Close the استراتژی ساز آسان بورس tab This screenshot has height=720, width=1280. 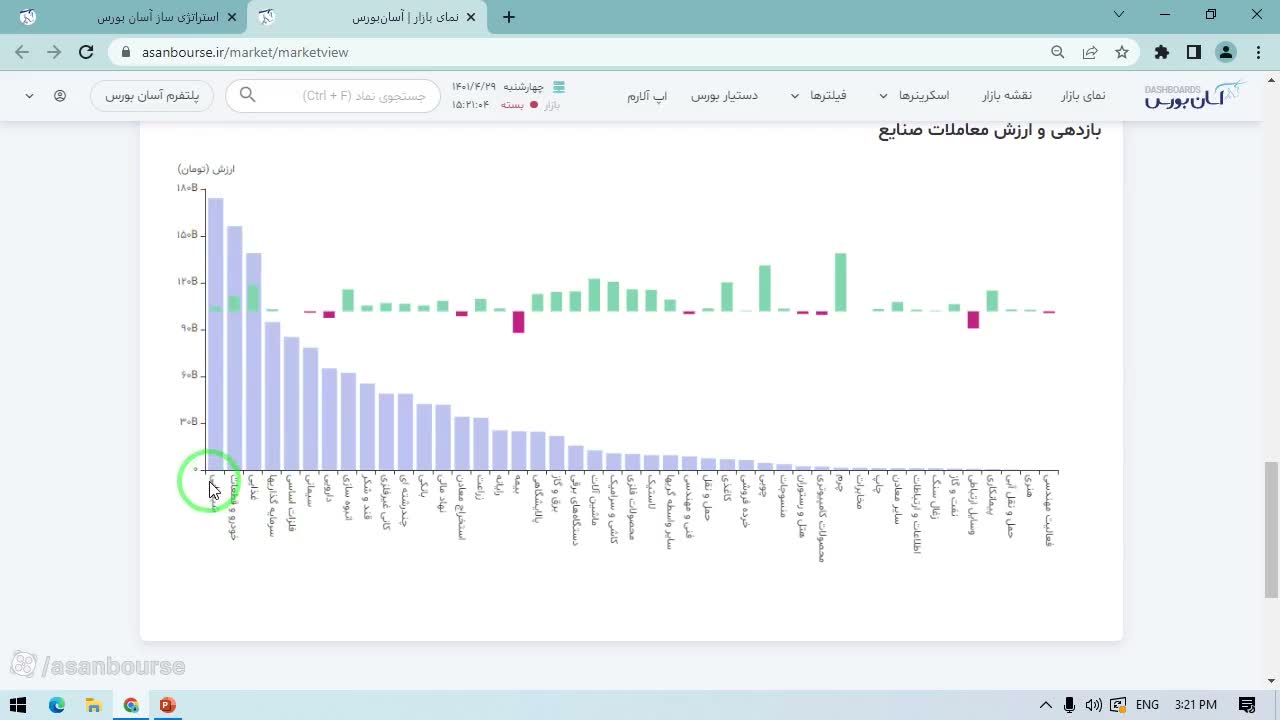point(233,17)
